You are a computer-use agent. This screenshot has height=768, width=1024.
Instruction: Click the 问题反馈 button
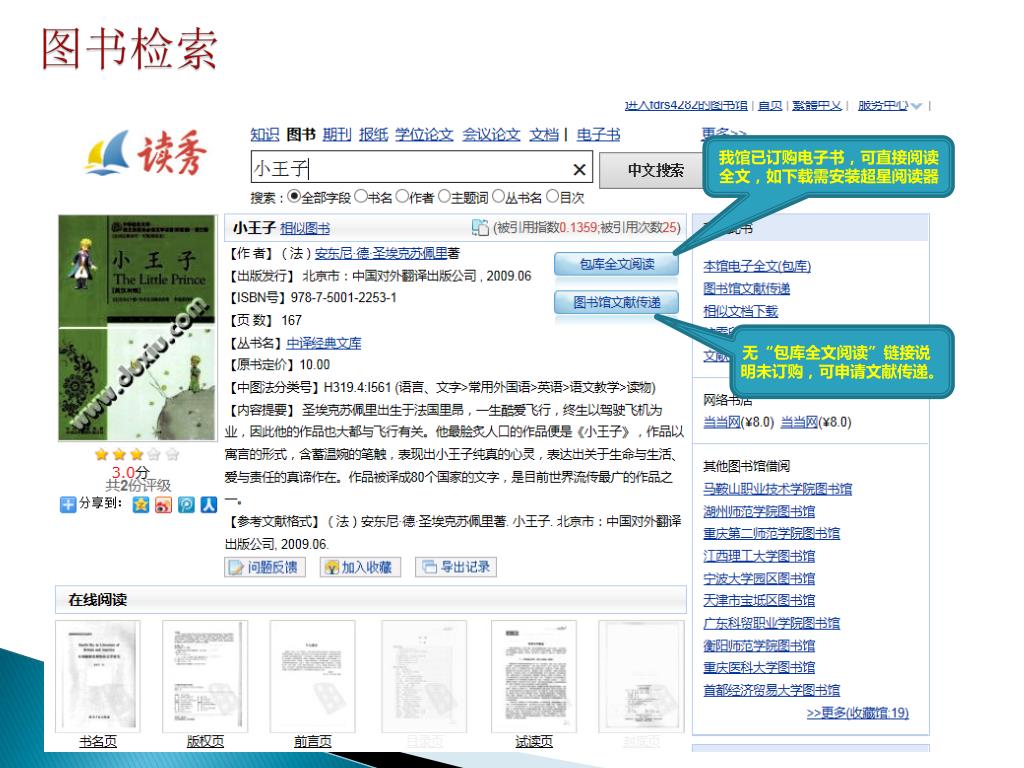[265, 567]
